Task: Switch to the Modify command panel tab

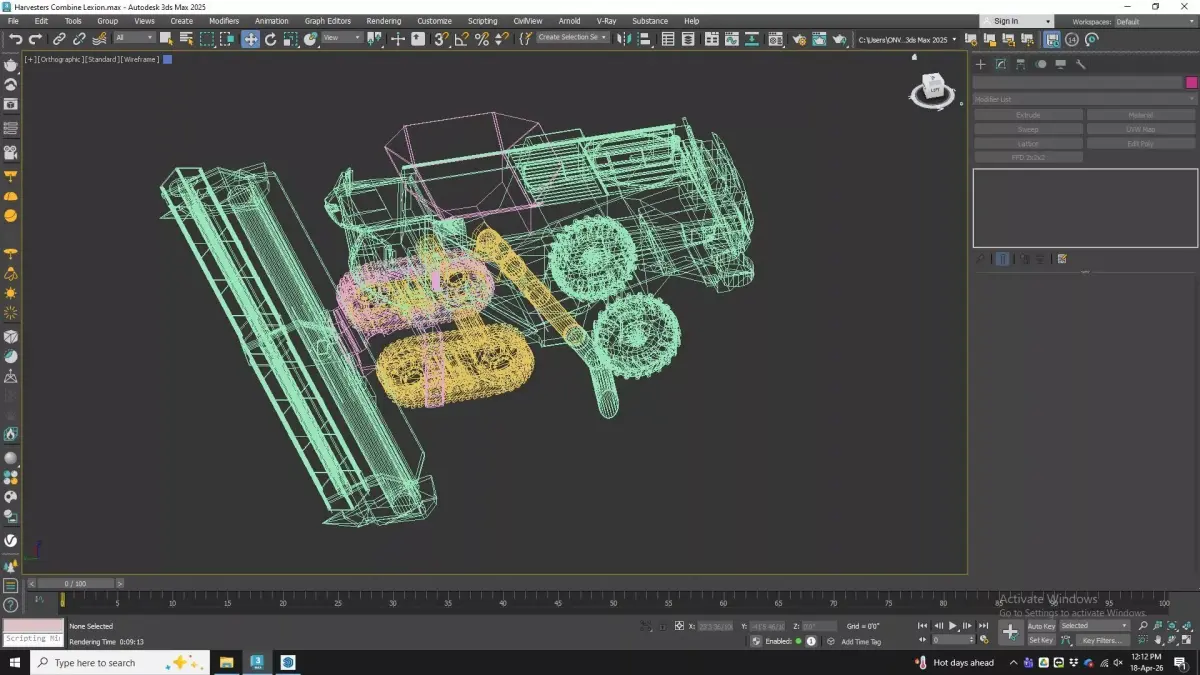Action: pyautogui.click(x=1000, y=64)
